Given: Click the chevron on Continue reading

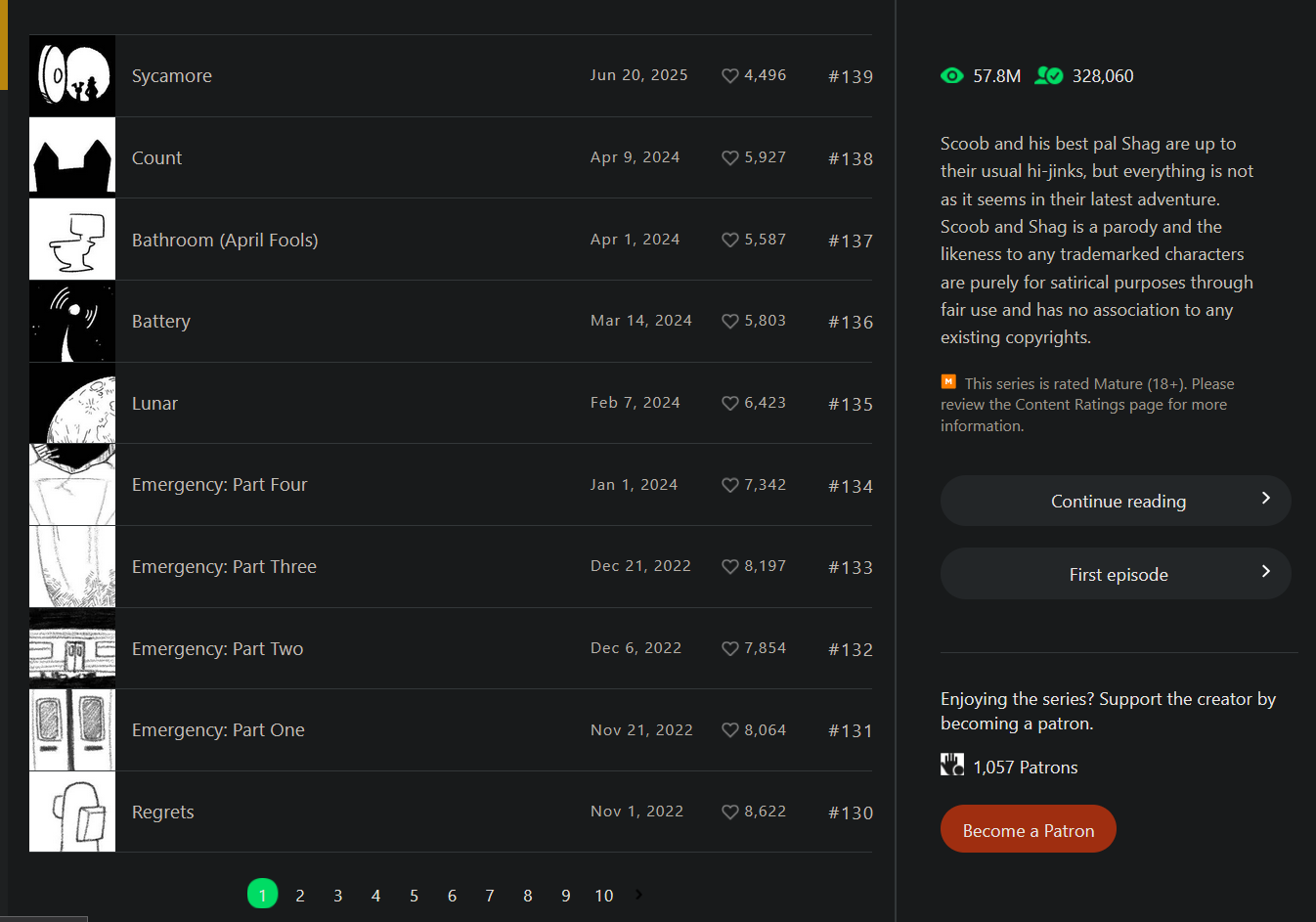Looking at the screenshot, I should 1265,499.
